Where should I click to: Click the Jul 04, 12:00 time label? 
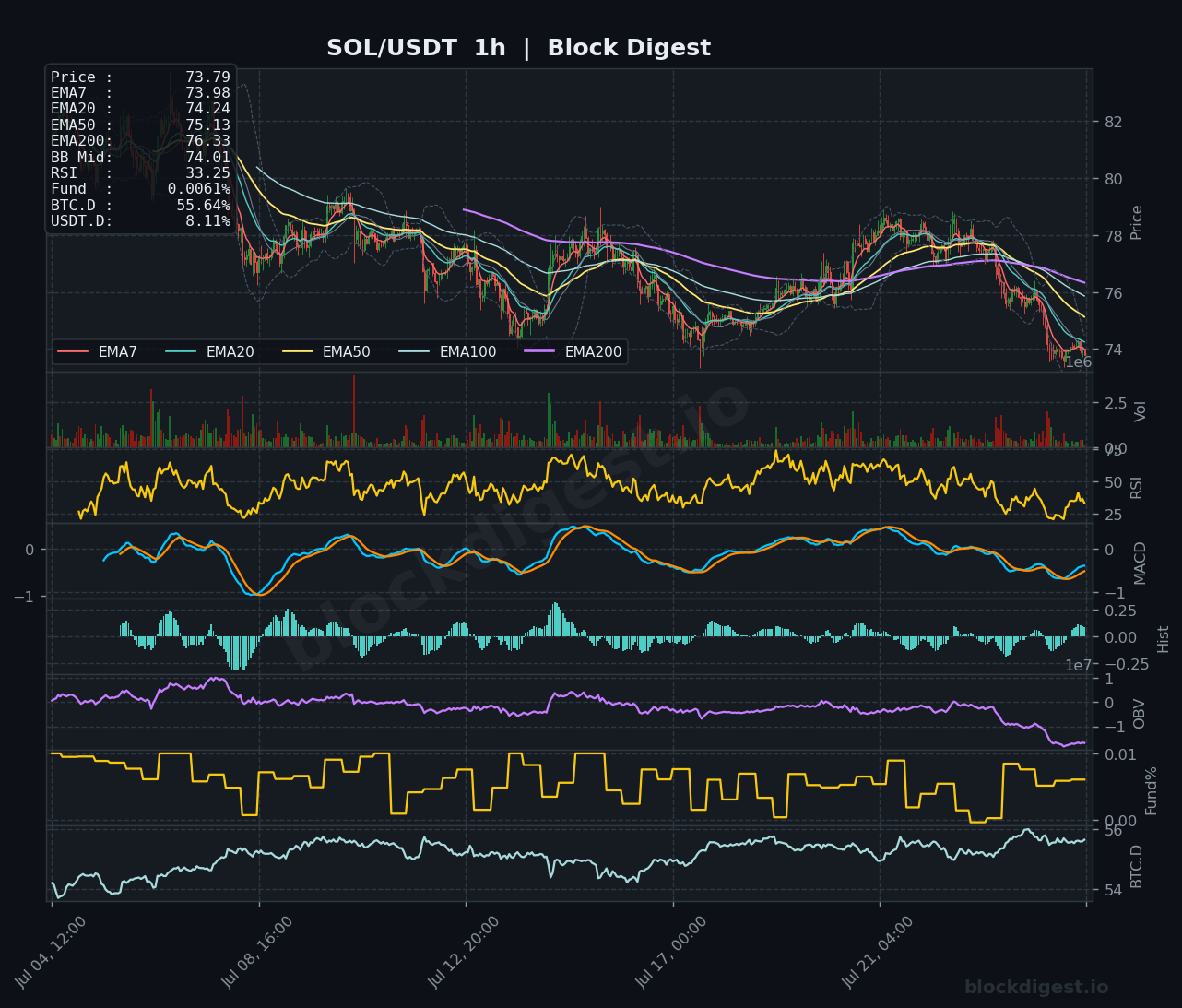pos(52,953)
